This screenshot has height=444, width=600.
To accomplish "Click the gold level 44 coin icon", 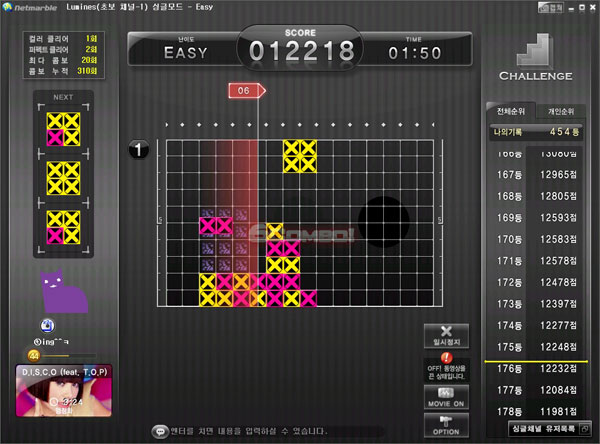I will tap(33, 353).
